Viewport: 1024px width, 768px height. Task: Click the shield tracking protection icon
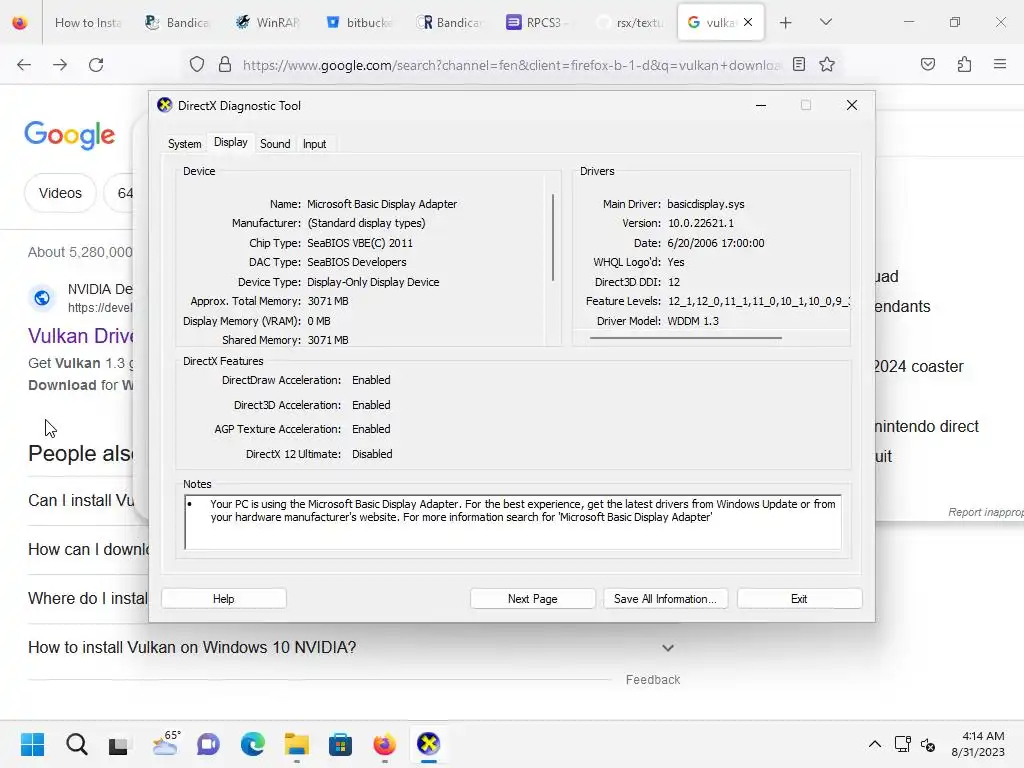click(197, 64)
